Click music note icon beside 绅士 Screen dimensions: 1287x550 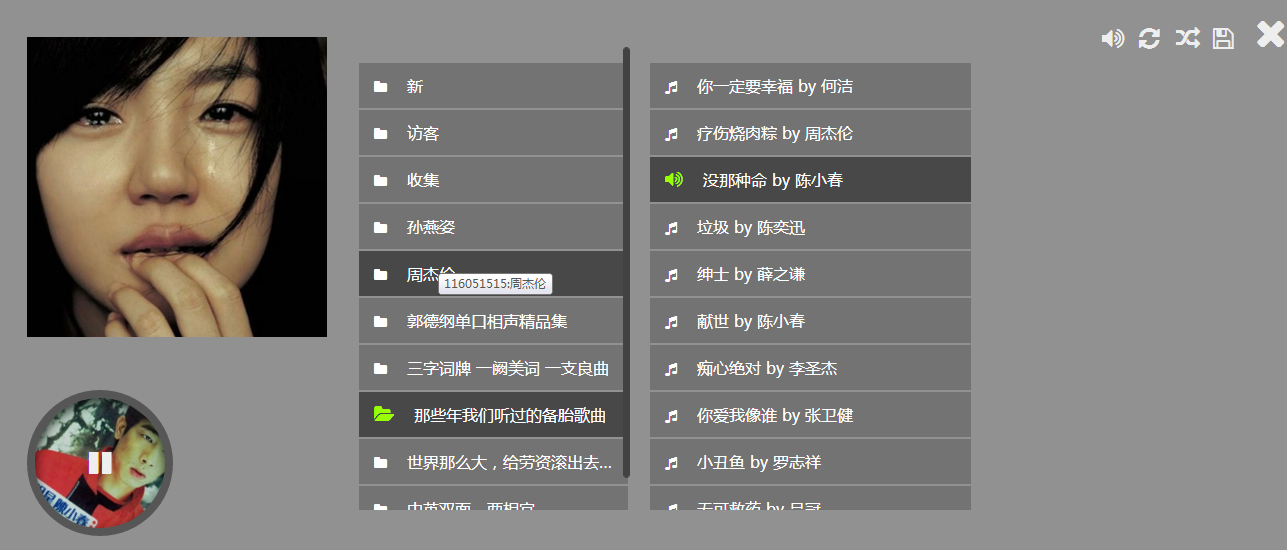(x=672, y=275)
